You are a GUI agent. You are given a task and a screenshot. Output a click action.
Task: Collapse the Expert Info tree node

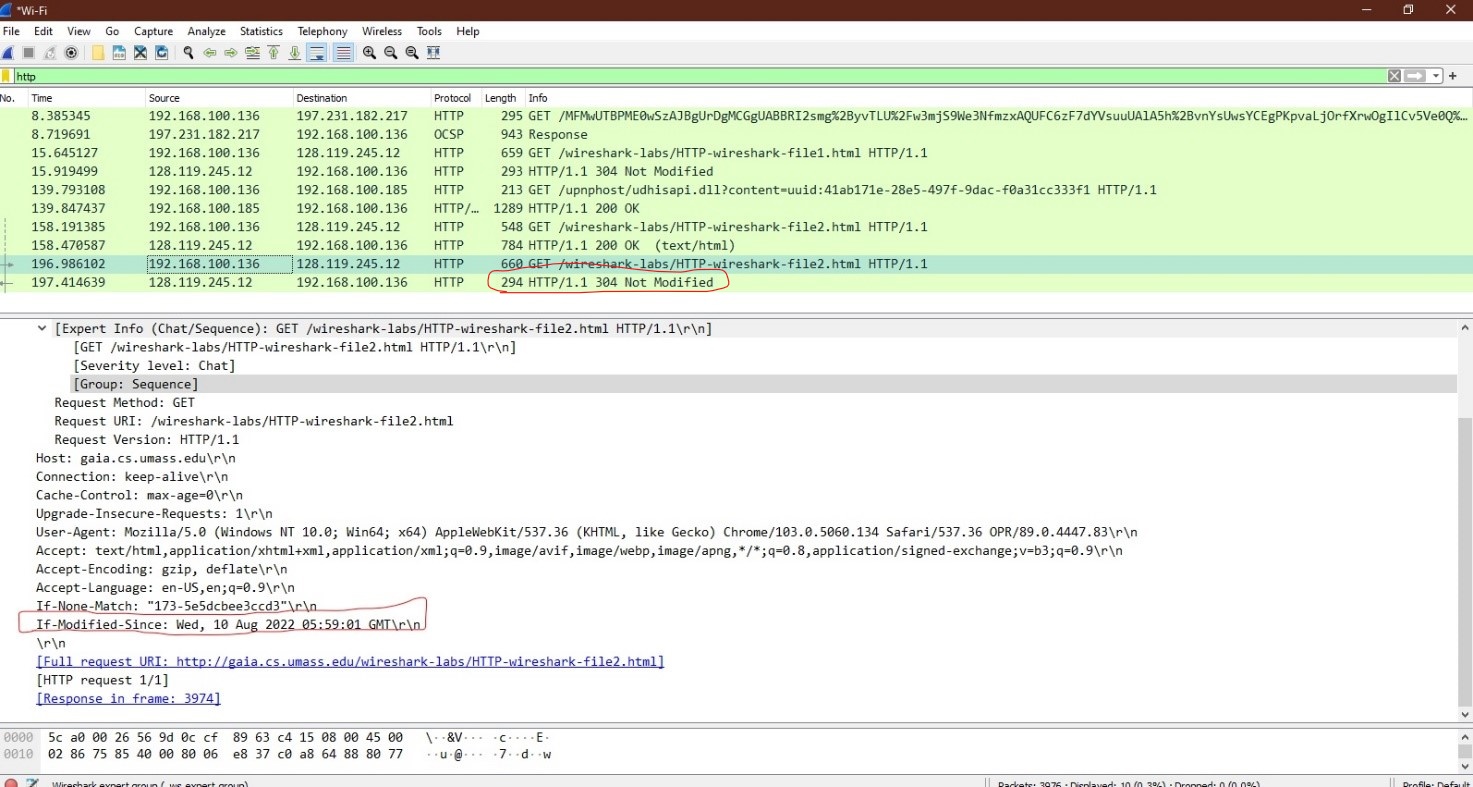[x=42, y=329]
